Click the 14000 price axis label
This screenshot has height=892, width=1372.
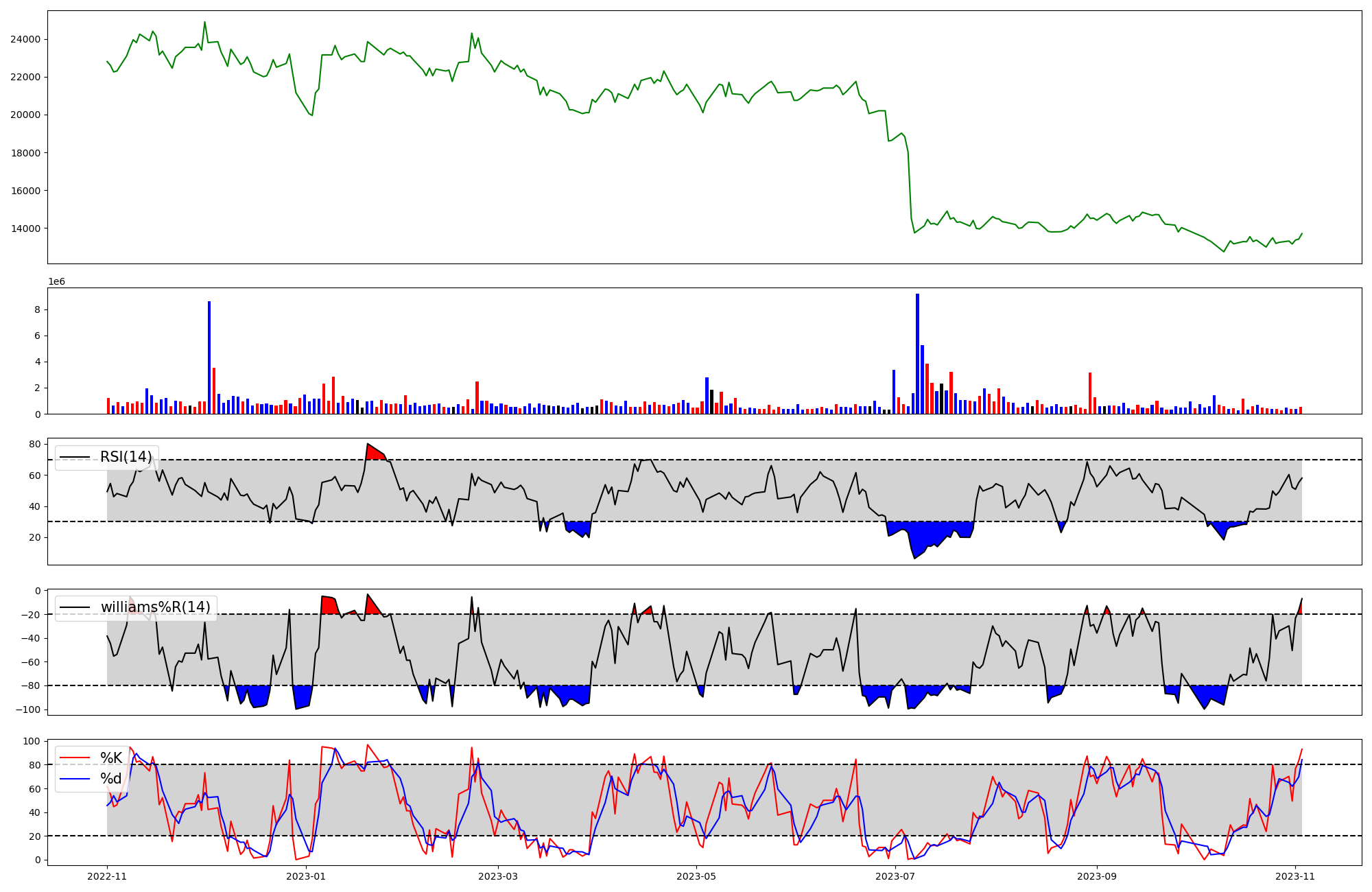pyautogui.click(x=25, y=228)
